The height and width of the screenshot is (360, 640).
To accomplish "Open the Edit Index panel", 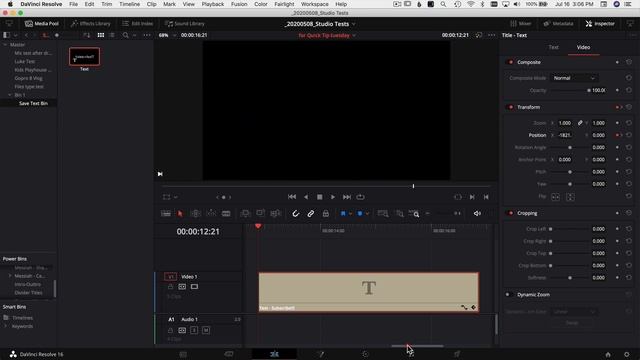I will coord(138,24).
